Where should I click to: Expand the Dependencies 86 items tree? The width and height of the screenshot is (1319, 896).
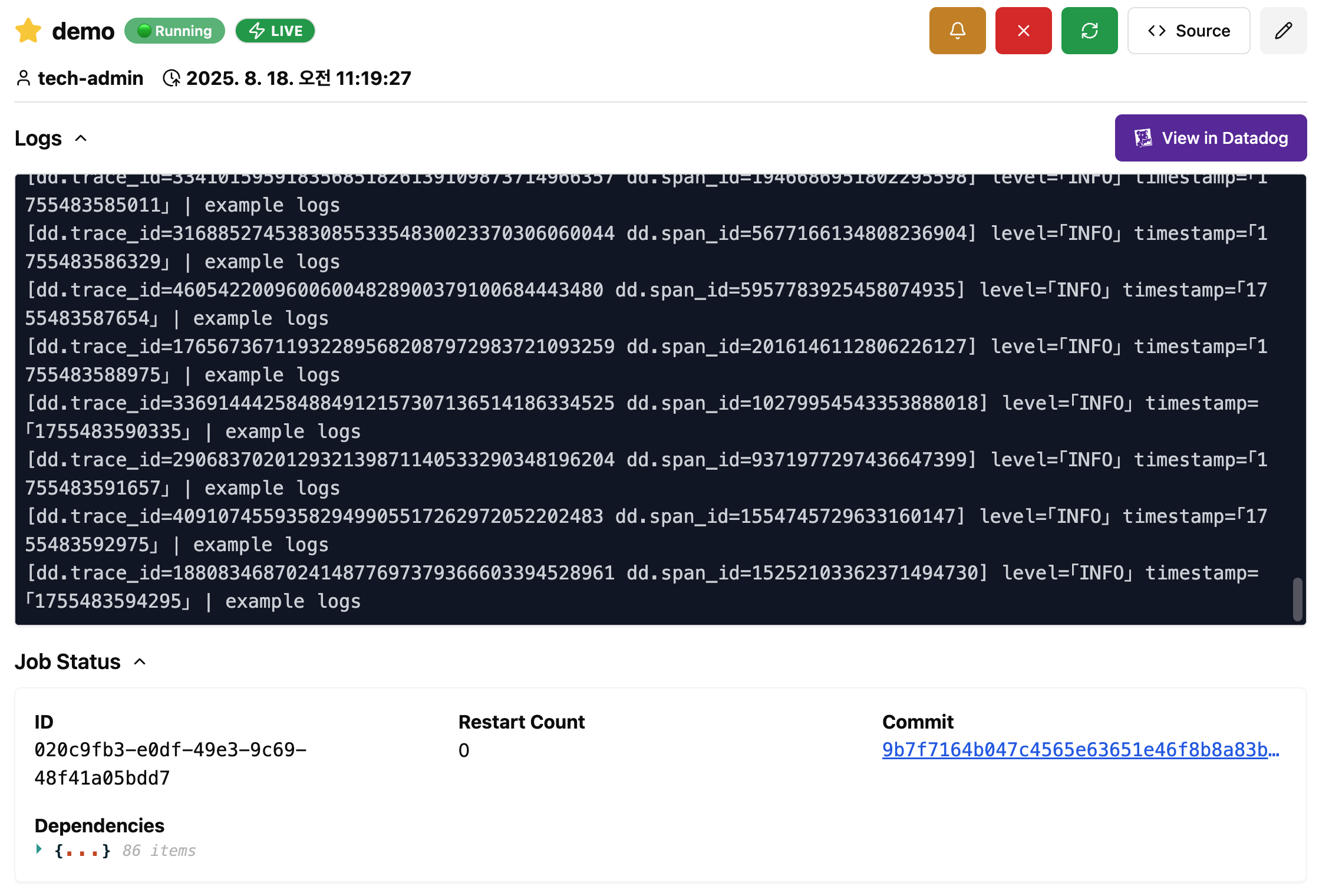(39, 849)
